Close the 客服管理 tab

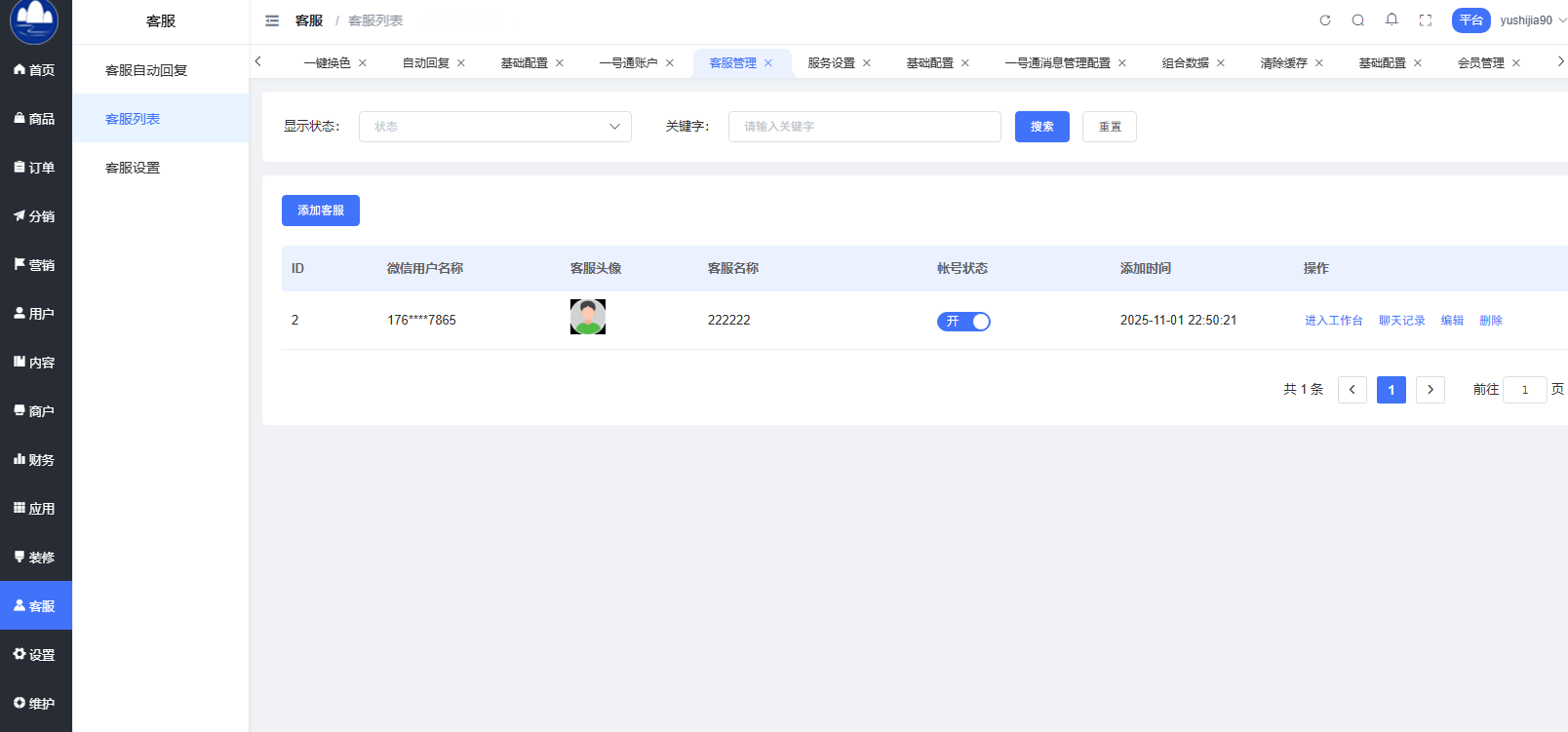point(768,63)
